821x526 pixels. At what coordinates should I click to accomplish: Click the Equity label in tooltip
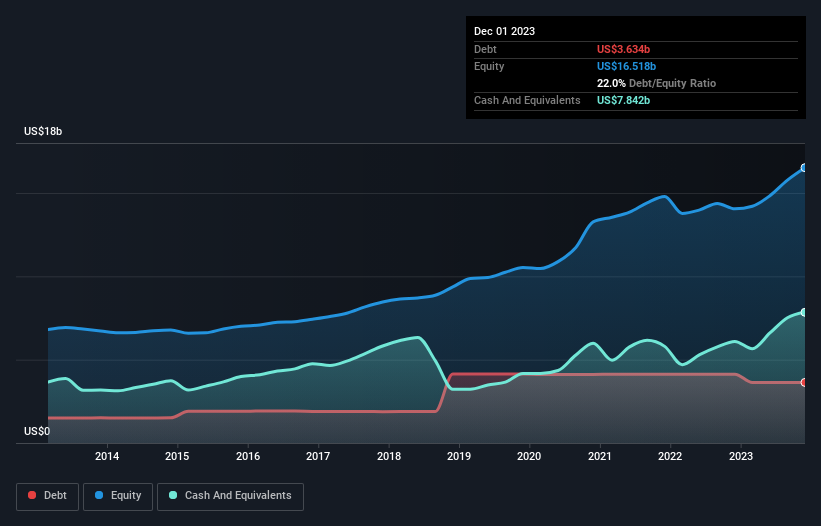point(489,66)
